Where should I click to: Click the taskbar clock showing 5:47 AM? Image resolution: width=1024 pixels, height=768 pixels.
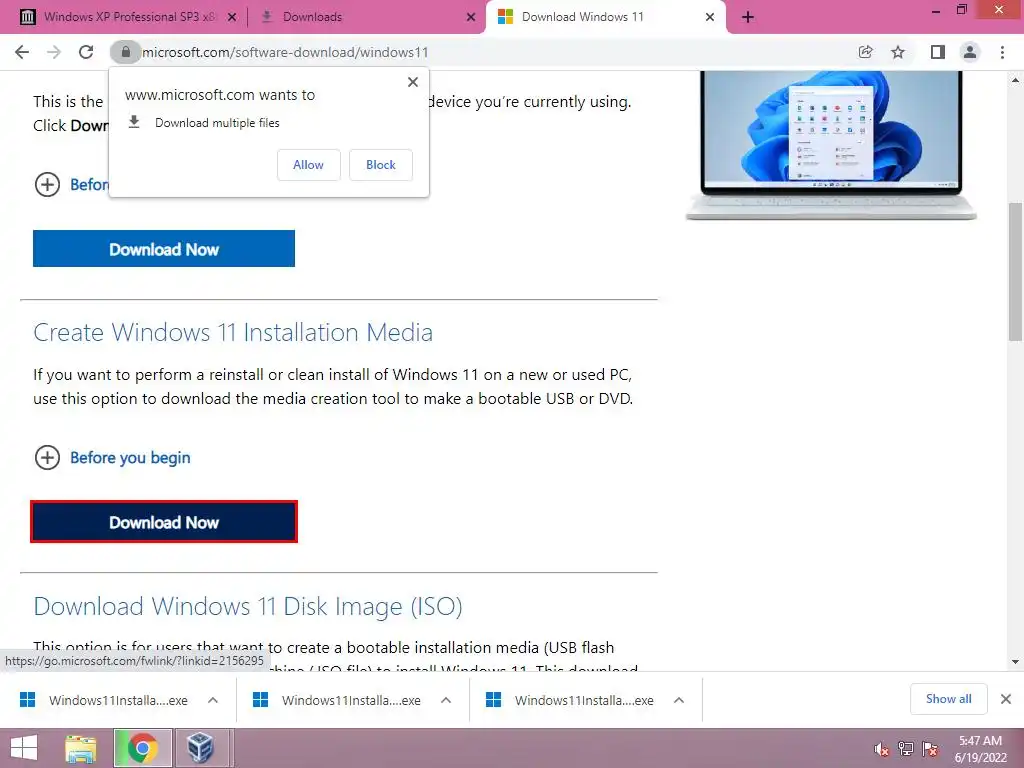(x=980, y=749)
